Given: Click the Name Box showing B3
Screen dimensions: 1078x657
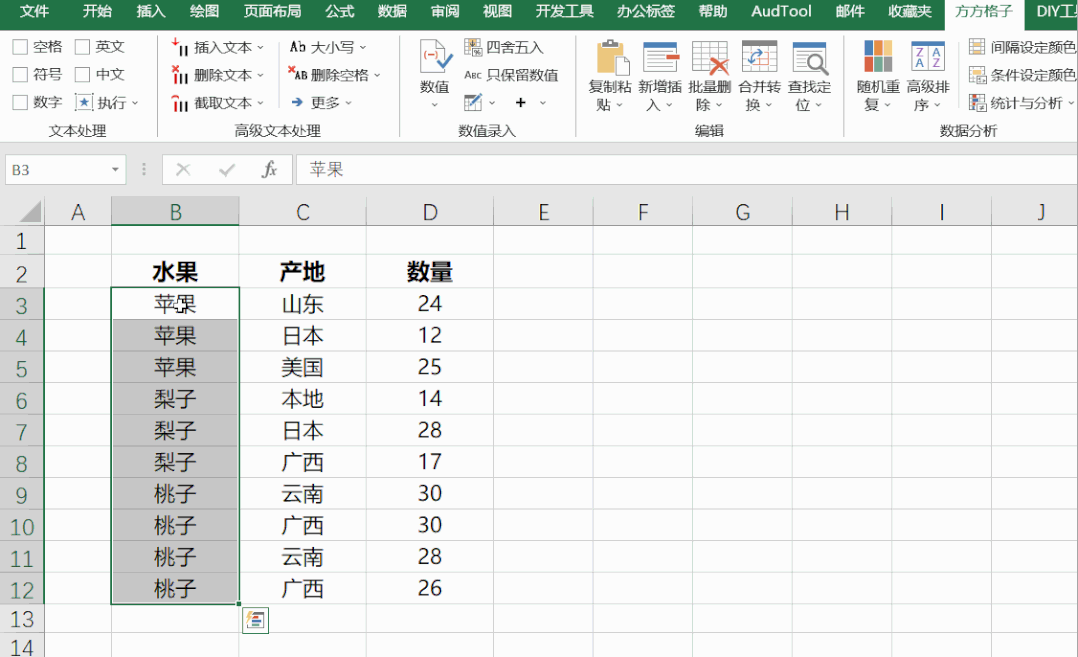Looking at the screenshot, I should coord(56,170).
